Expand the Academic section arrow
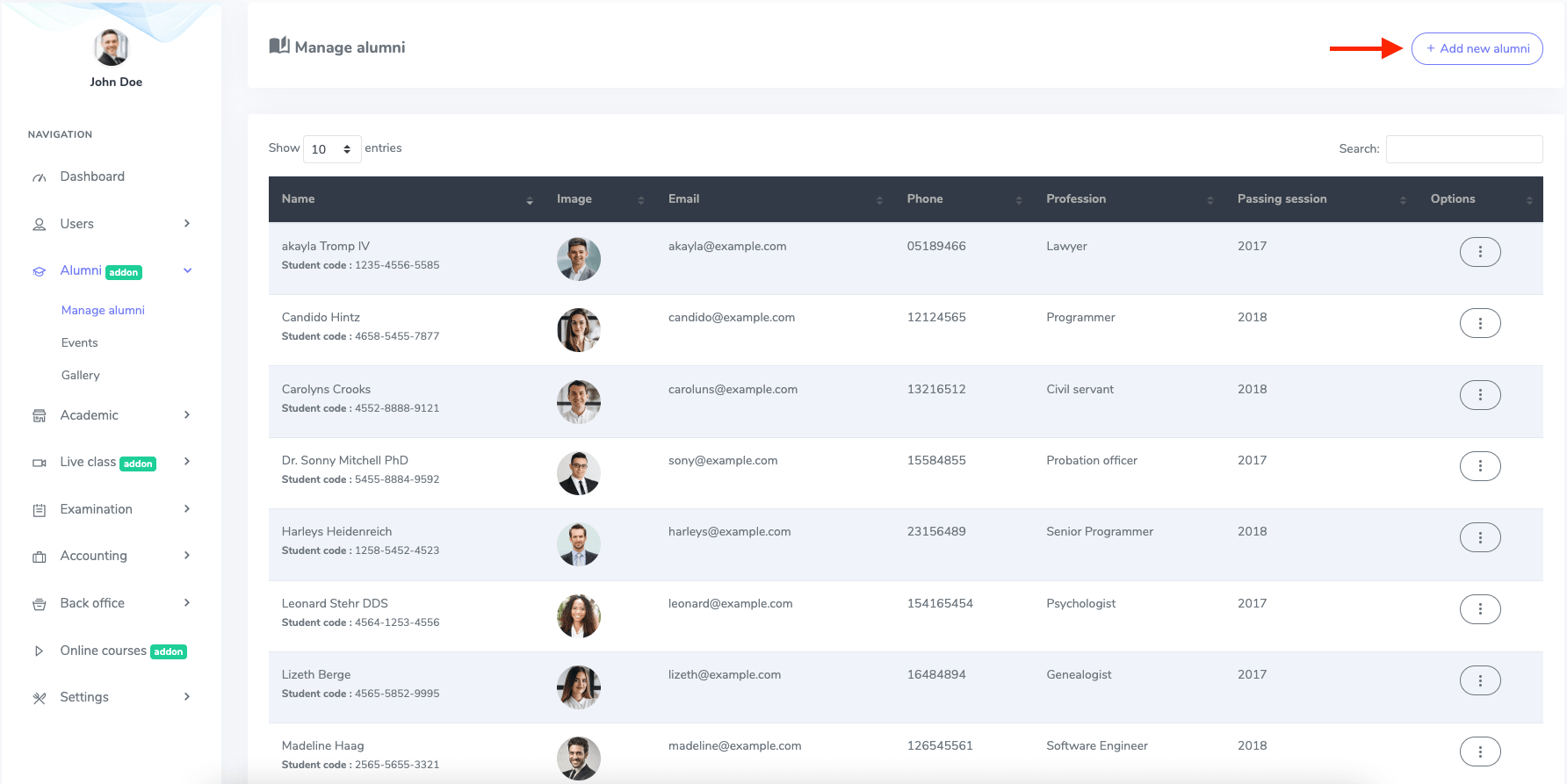The width and height of the screenshot is (1567, 784). tap(187, 415)
